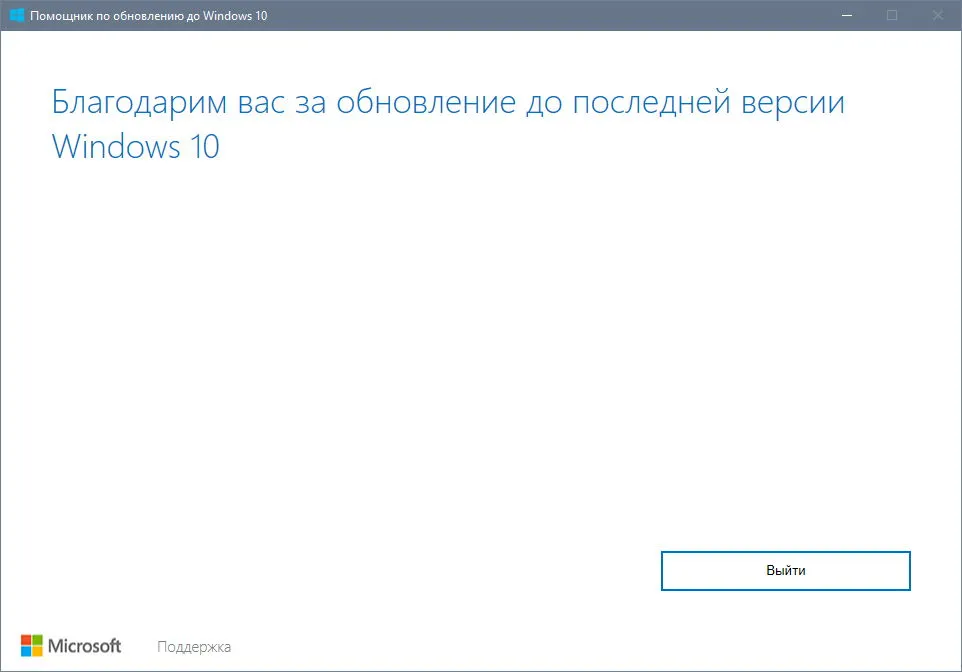Click the word обновление in the heading
Screen dimensions: 962x672
[426, 102]
